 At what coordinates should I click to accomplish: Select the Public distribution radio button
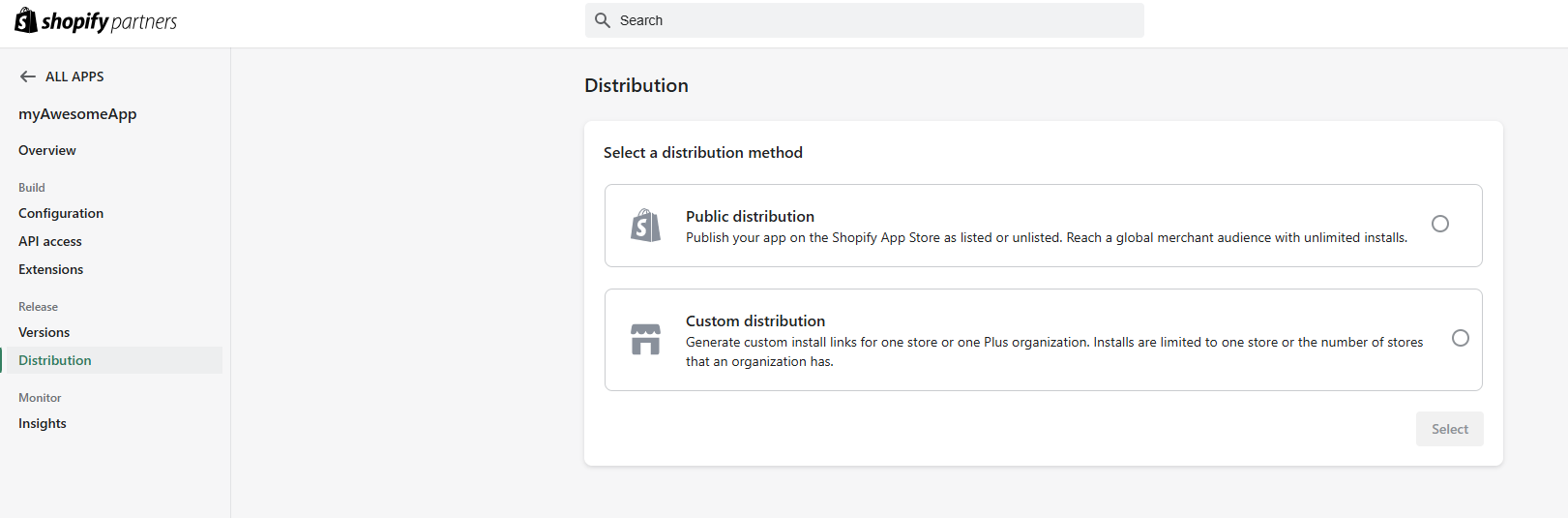pos(1439,224)
